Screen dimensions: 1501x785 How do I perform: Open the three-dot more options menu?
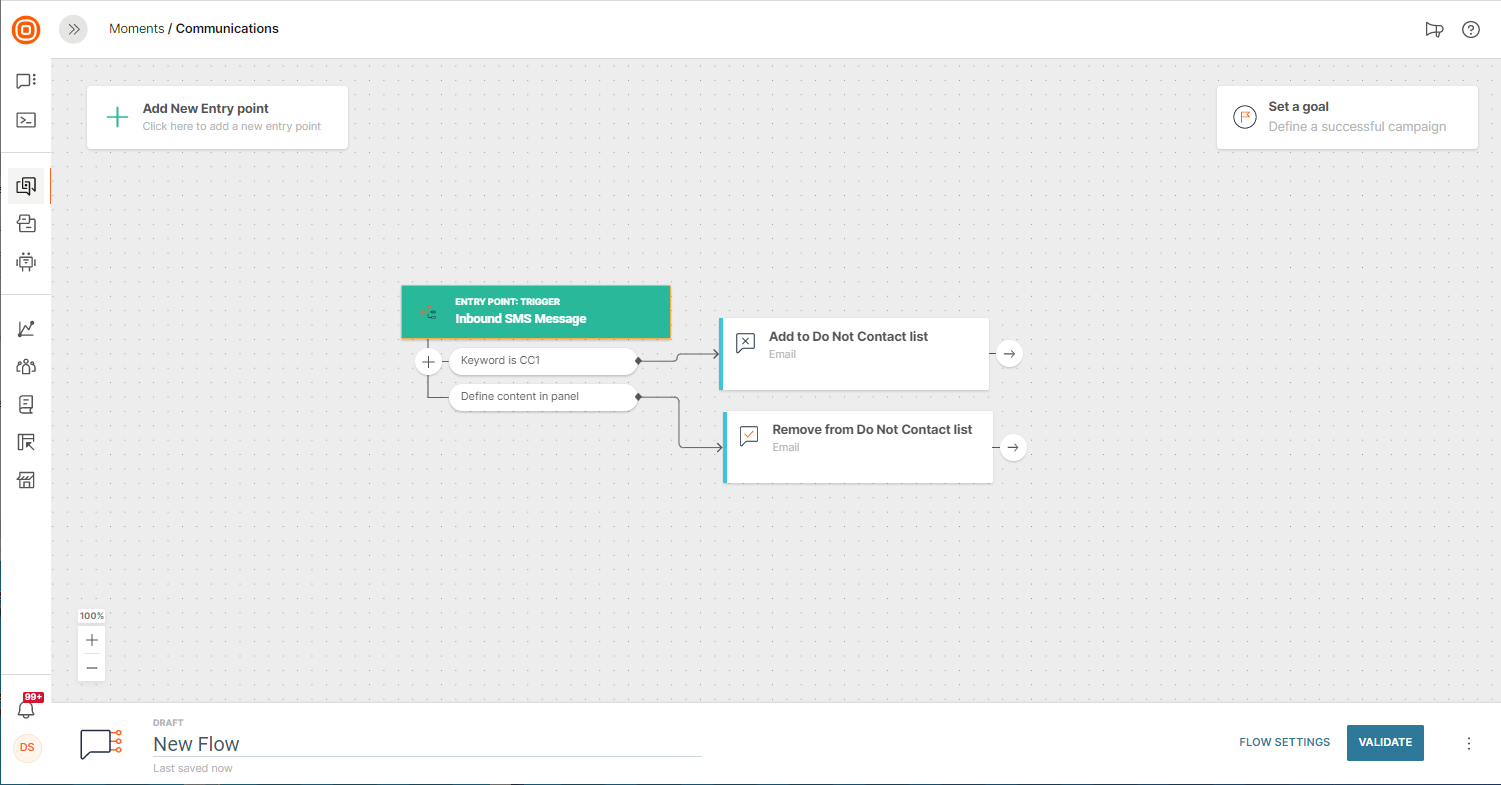coord(1469,743)
